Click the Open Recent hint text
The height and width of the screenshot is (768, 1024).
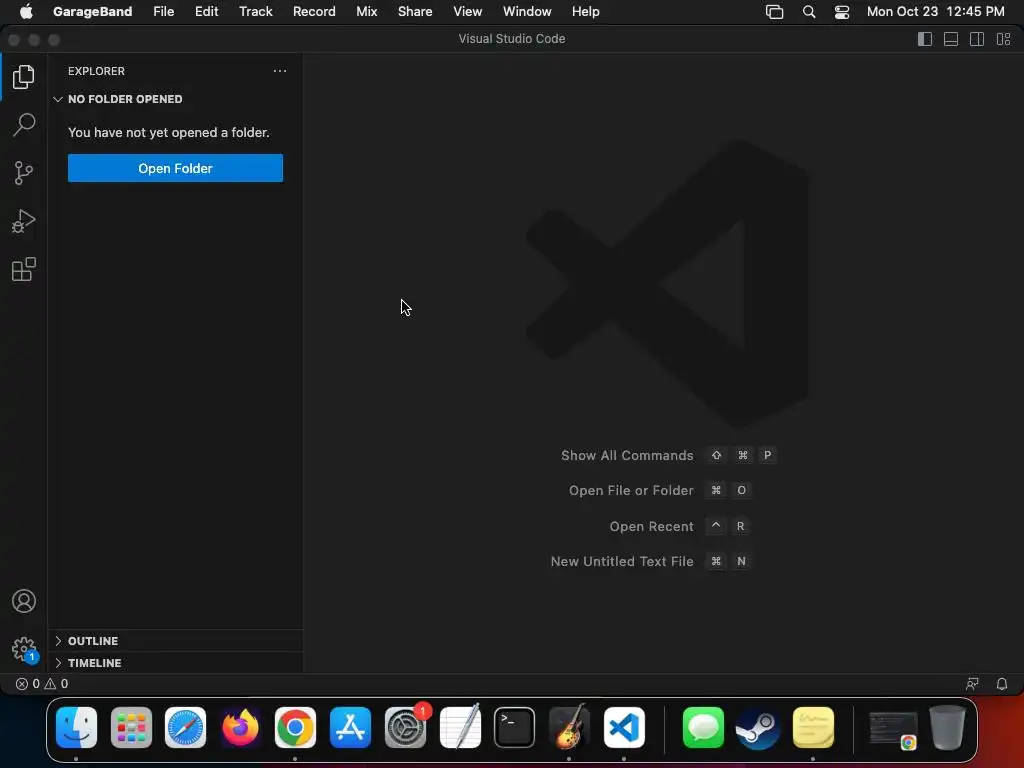pyautogui.click(x=651, y=526)
